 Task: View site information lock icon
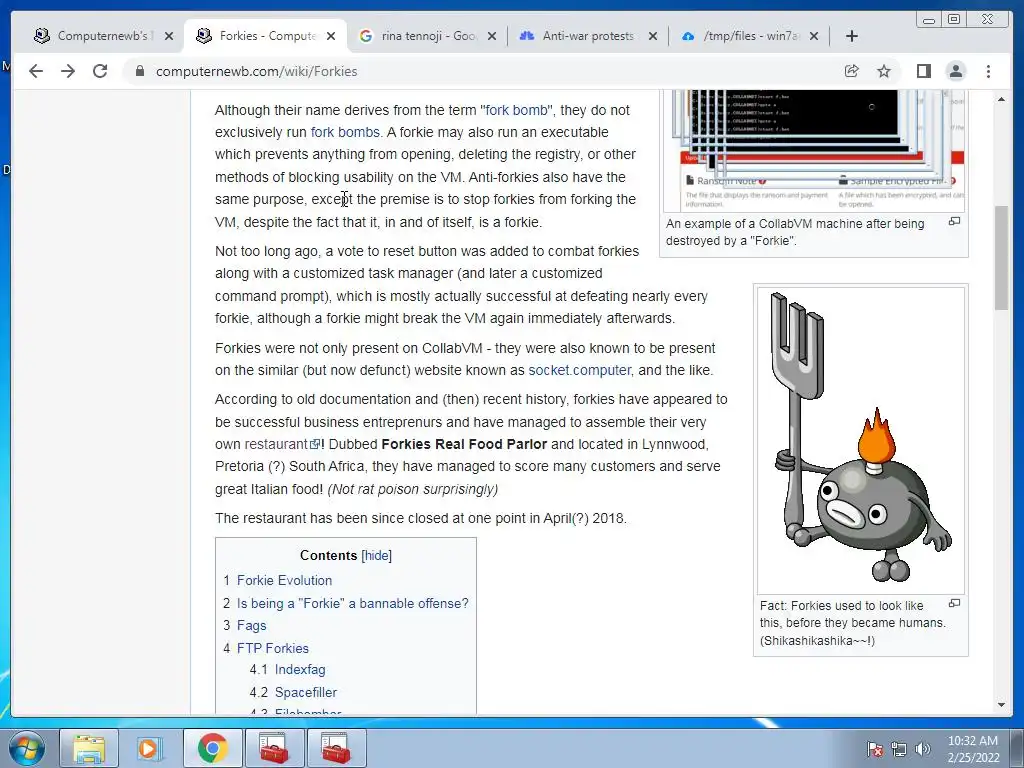[x=140, y=71]
